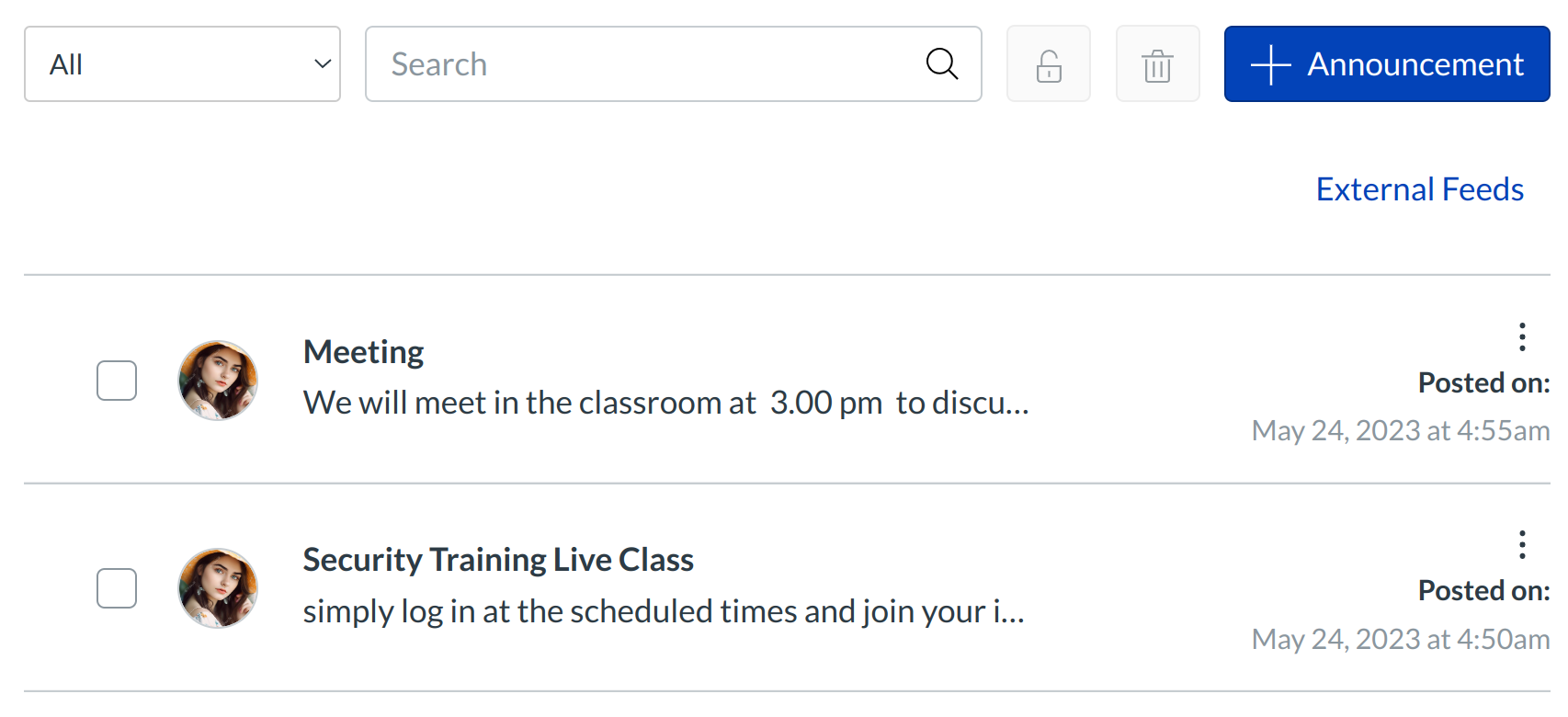Click the Add Announcement button
The width and height of the screenshot is (1568, 717).
tap(1386, 64)
